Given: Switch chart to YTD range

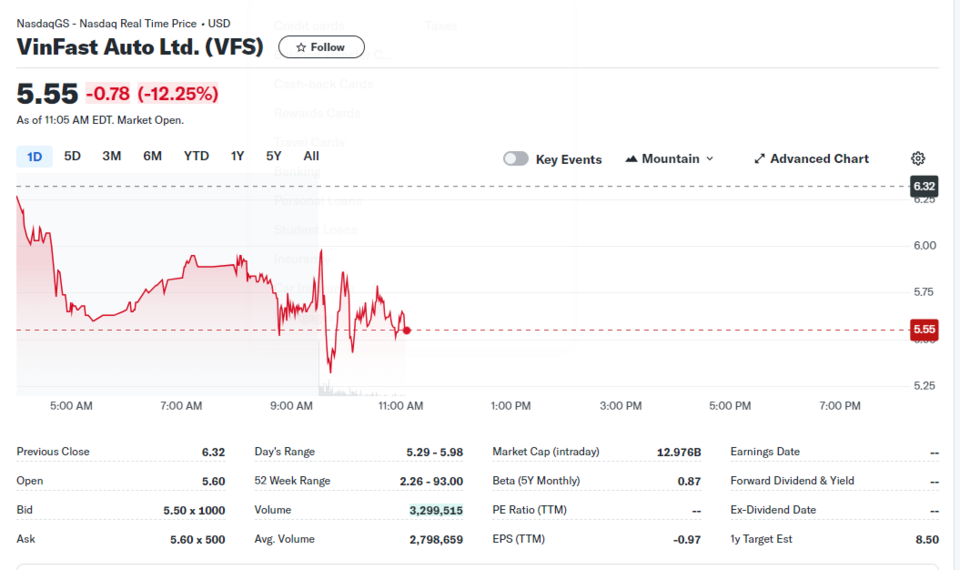Looking at the screenshot, I should [x=196, y=156].
